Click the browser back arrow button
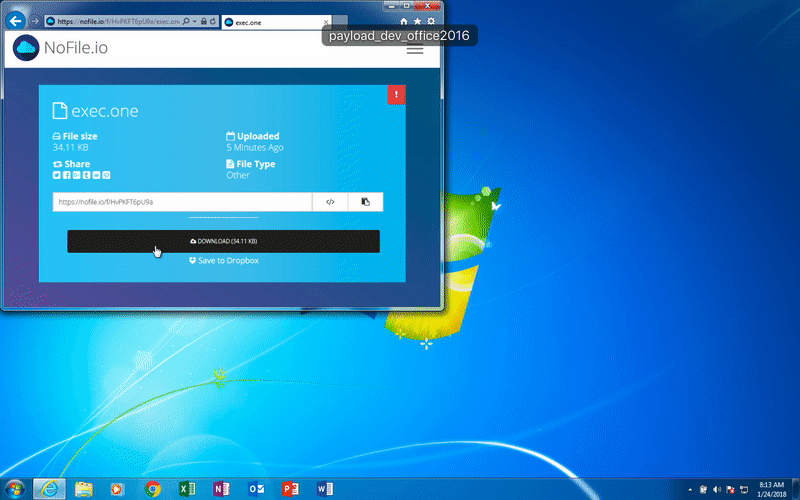Image resolution: width=800 pixels, height=500 pixels. (17, 20)
